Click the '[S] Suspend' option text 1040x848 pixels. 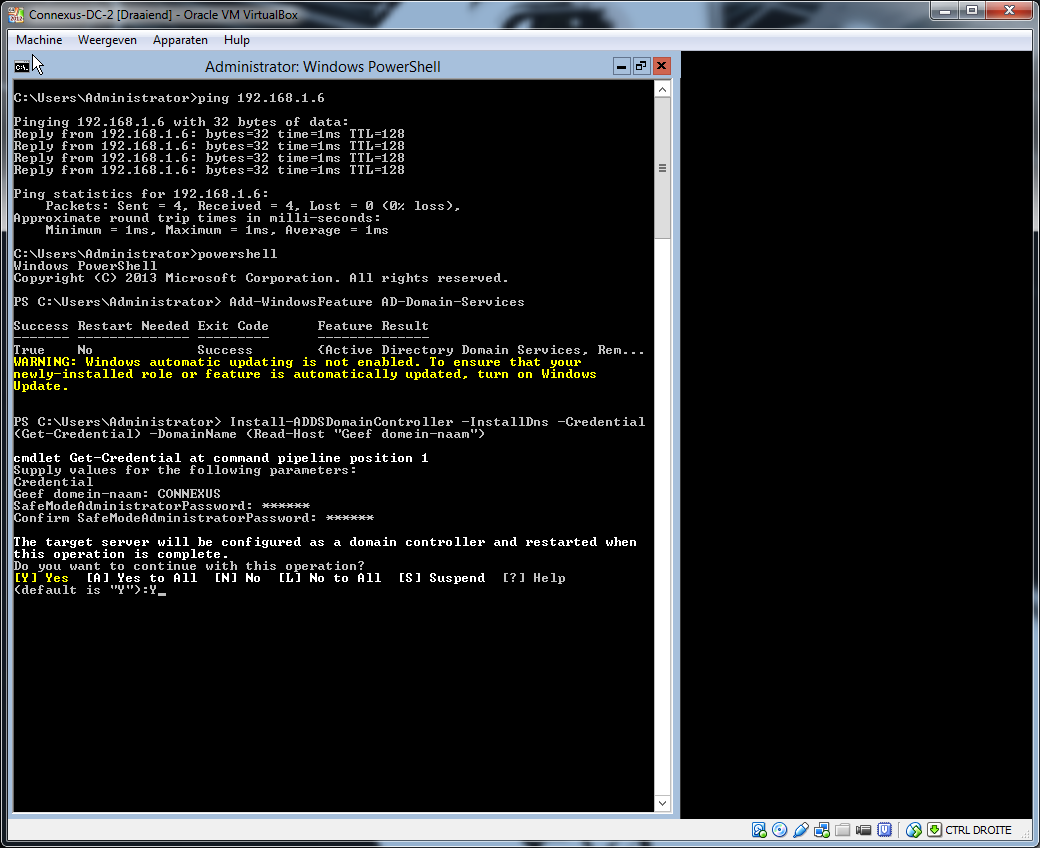(441, 577)
